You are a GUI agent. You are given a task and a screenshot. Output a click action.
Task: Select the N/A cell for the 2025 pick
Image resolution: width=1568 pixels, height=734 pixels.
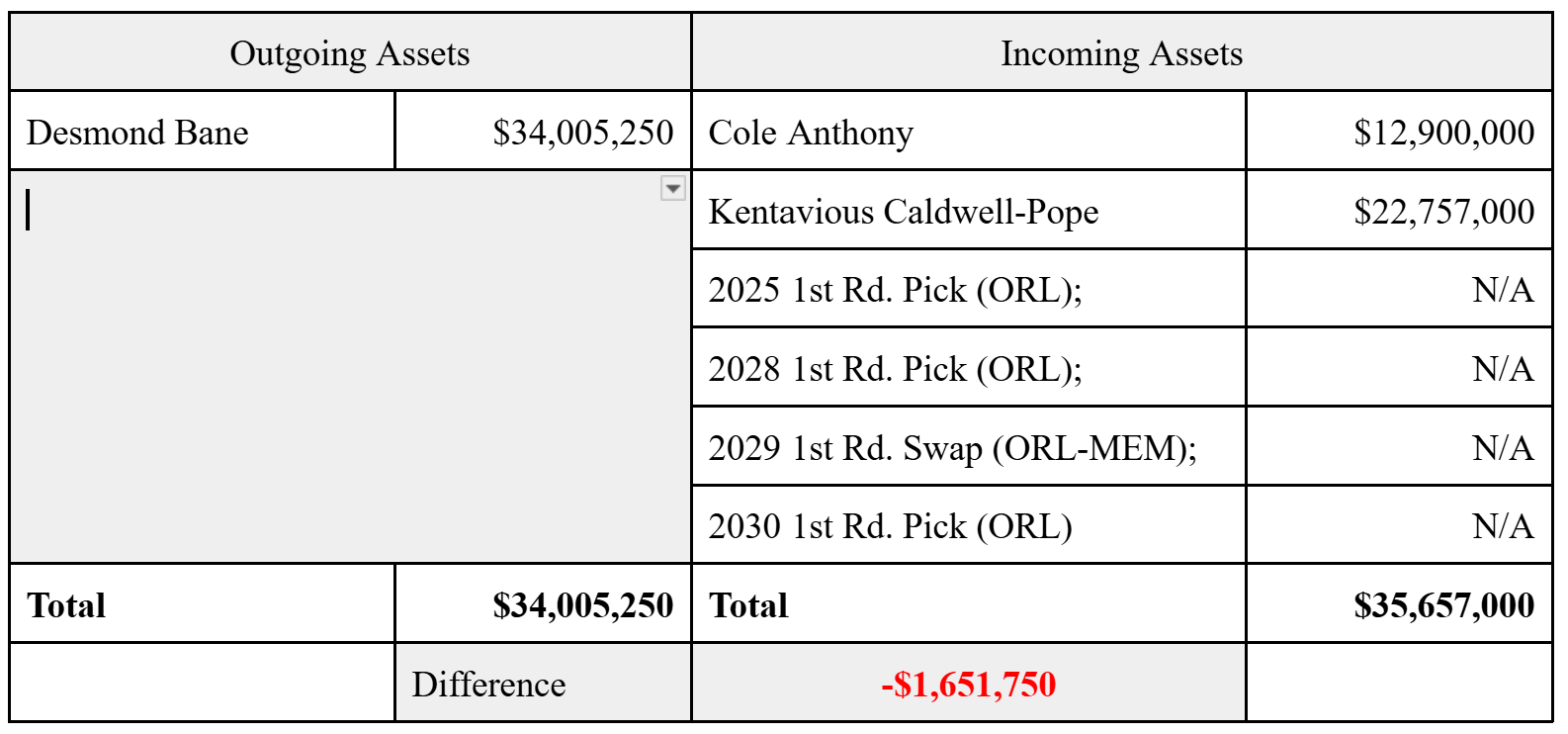(x=1399, y=289)
